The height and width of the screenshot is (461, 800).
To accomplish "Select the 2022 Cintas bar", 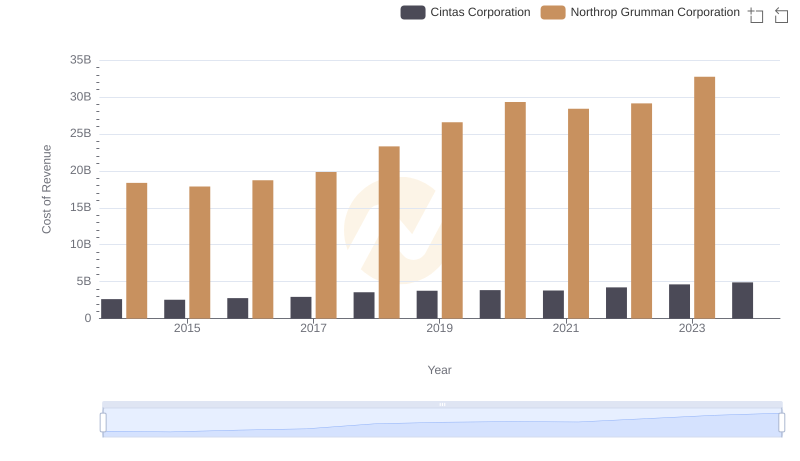I will click(x=616, y=303).
